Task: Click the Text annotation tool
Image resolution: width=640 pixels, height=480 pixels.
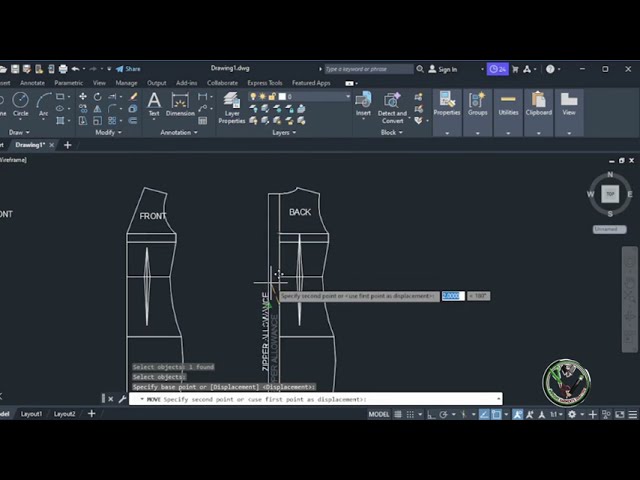Action: point(154,104)
